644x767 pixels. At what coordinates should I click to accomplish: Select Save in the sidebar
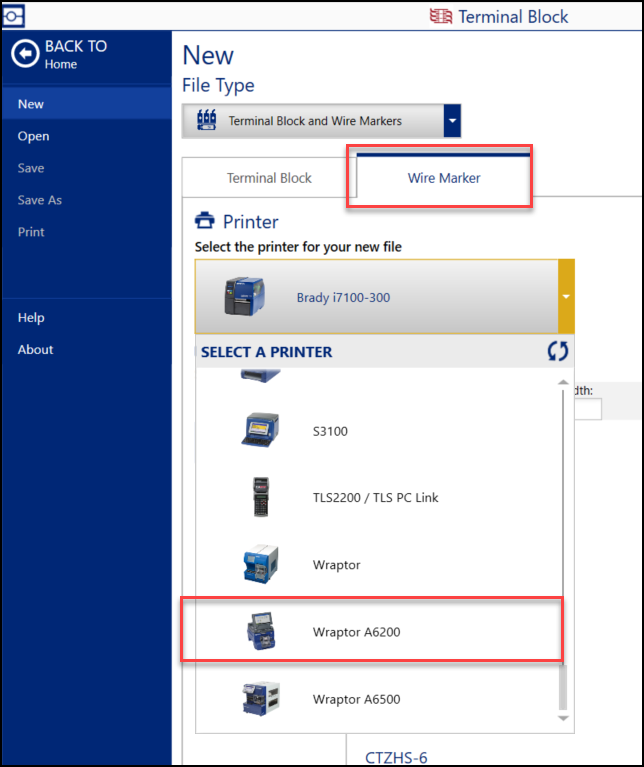[87, 168]
